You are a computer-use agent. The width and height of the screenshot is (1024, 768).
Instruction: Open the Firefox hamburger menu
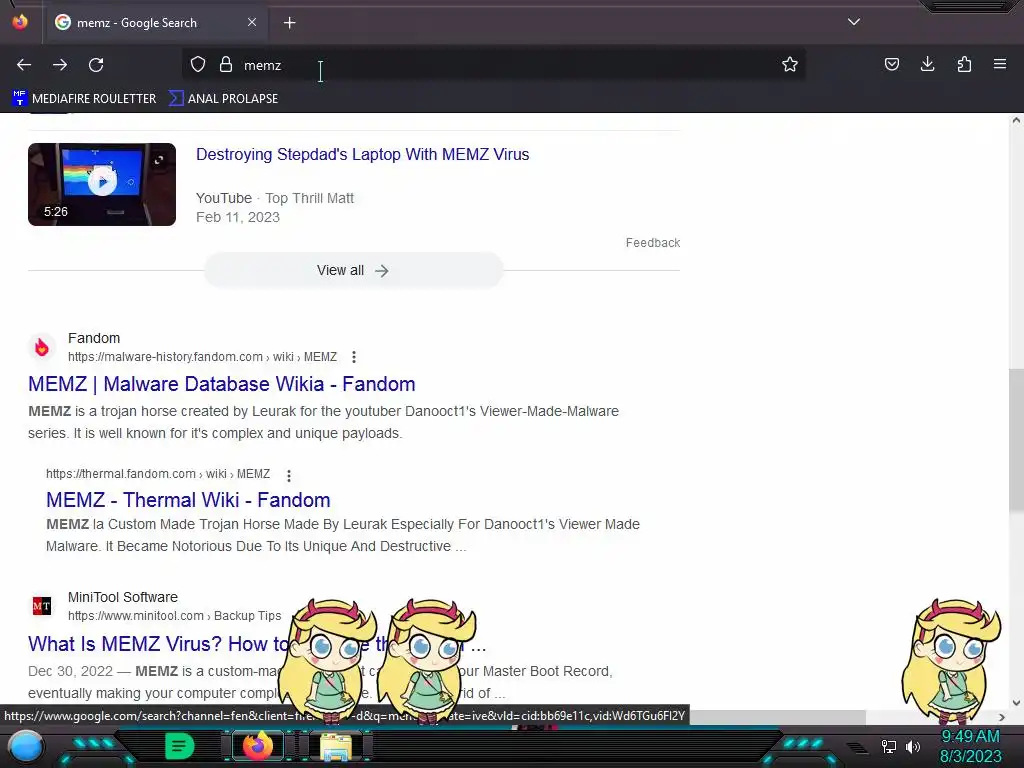[1000, 64]
